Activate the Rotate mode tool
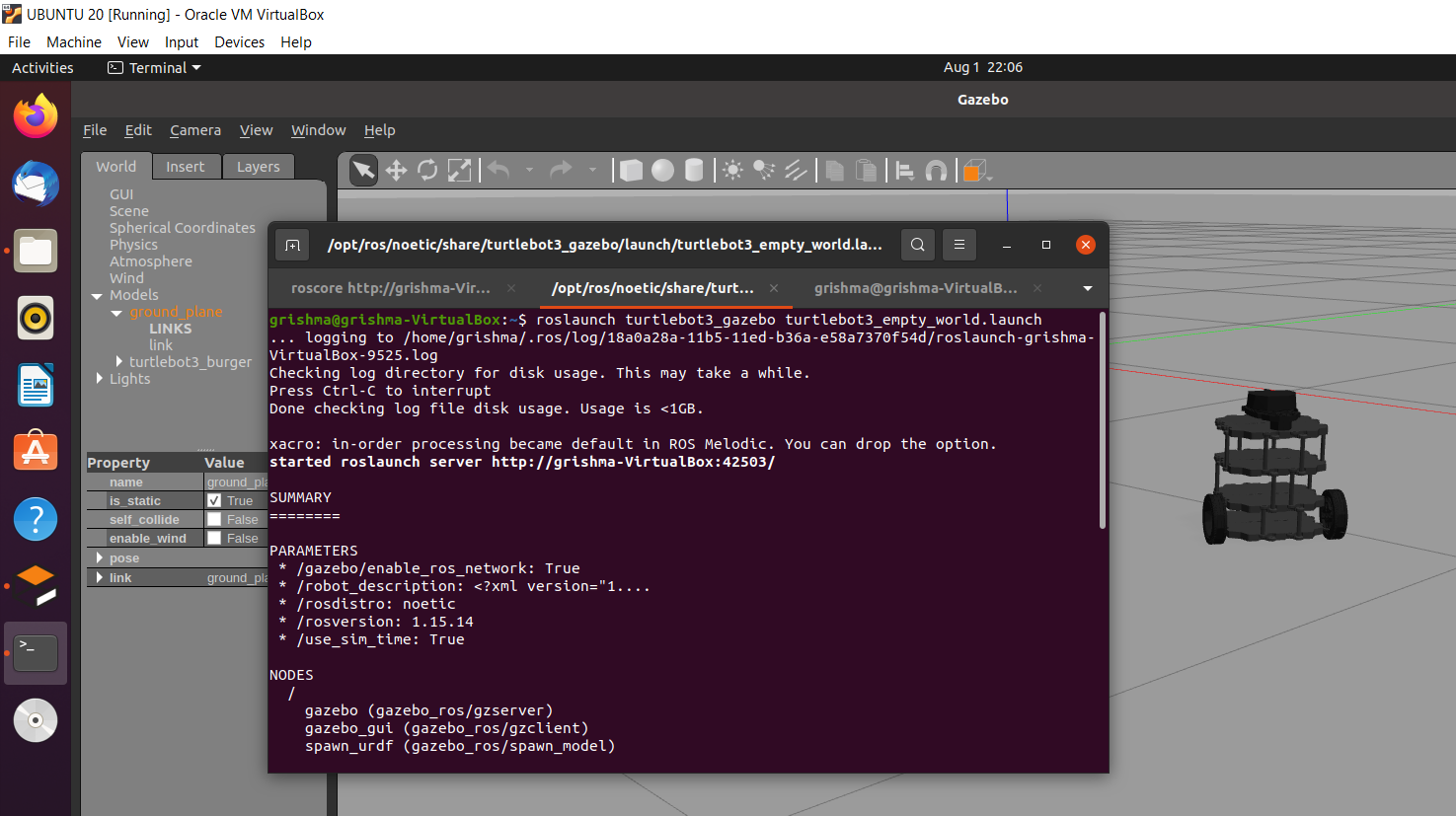1456x816 pixels. pyautogui.click(x=426, y=170)
